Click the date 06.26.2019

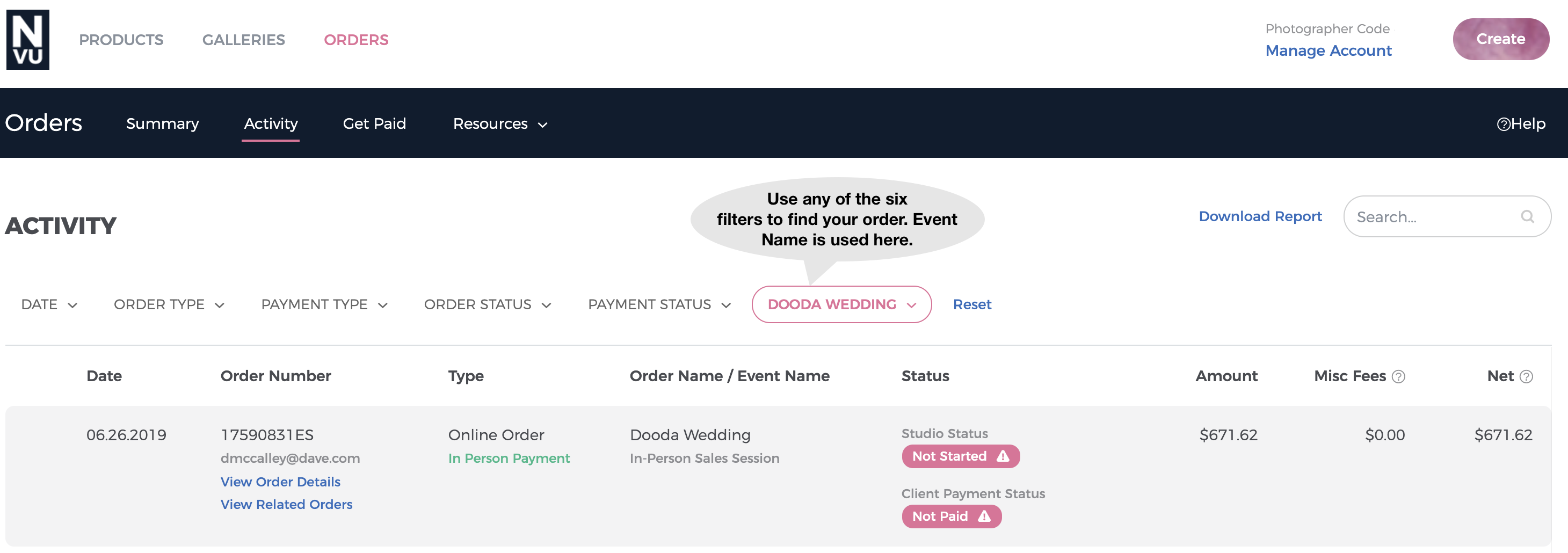coord(126,435)
